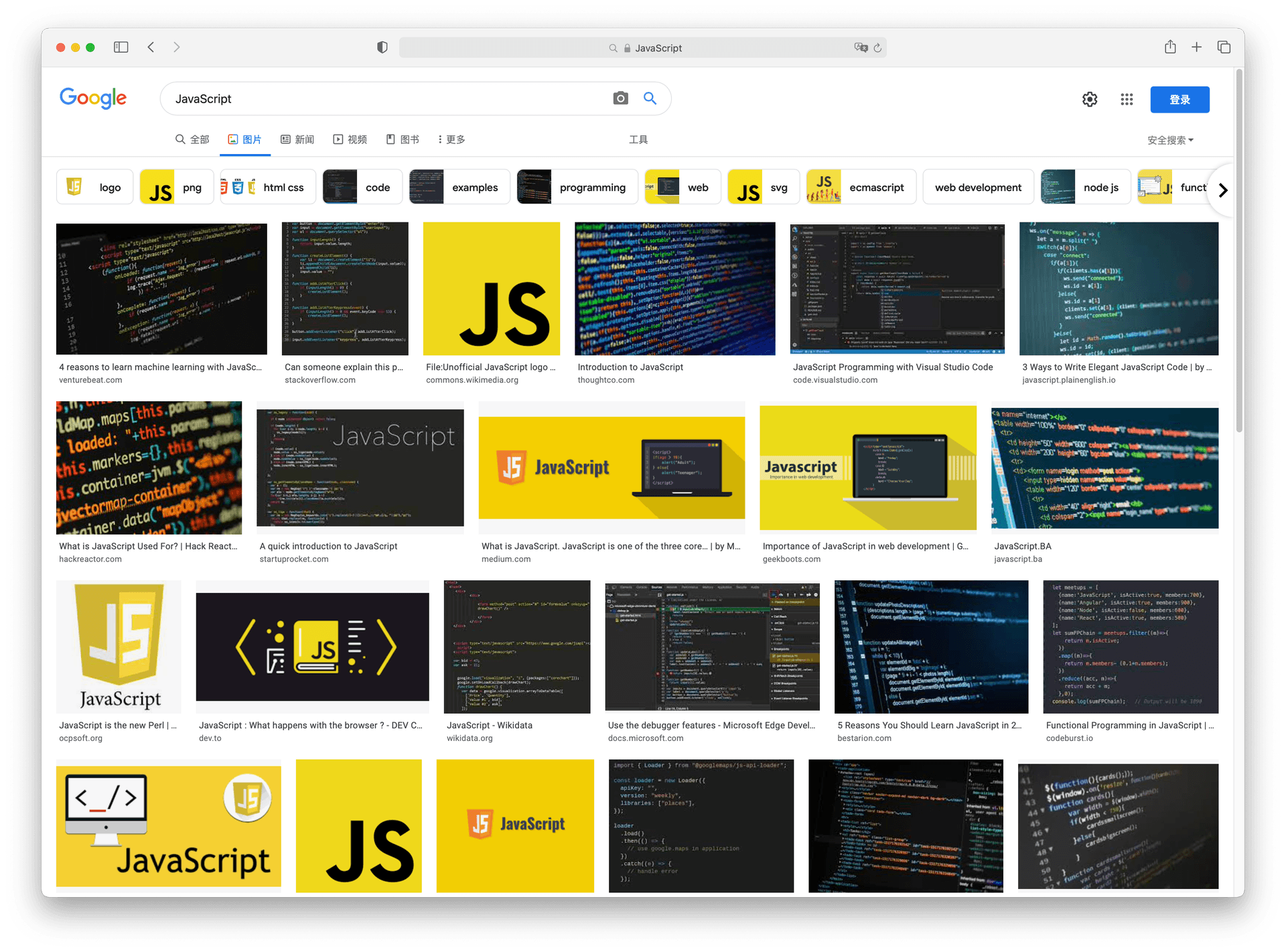Viewport: 1286px width, 952px height.
Task: Filter results by the node js chip
Action: click(1086, 187)
